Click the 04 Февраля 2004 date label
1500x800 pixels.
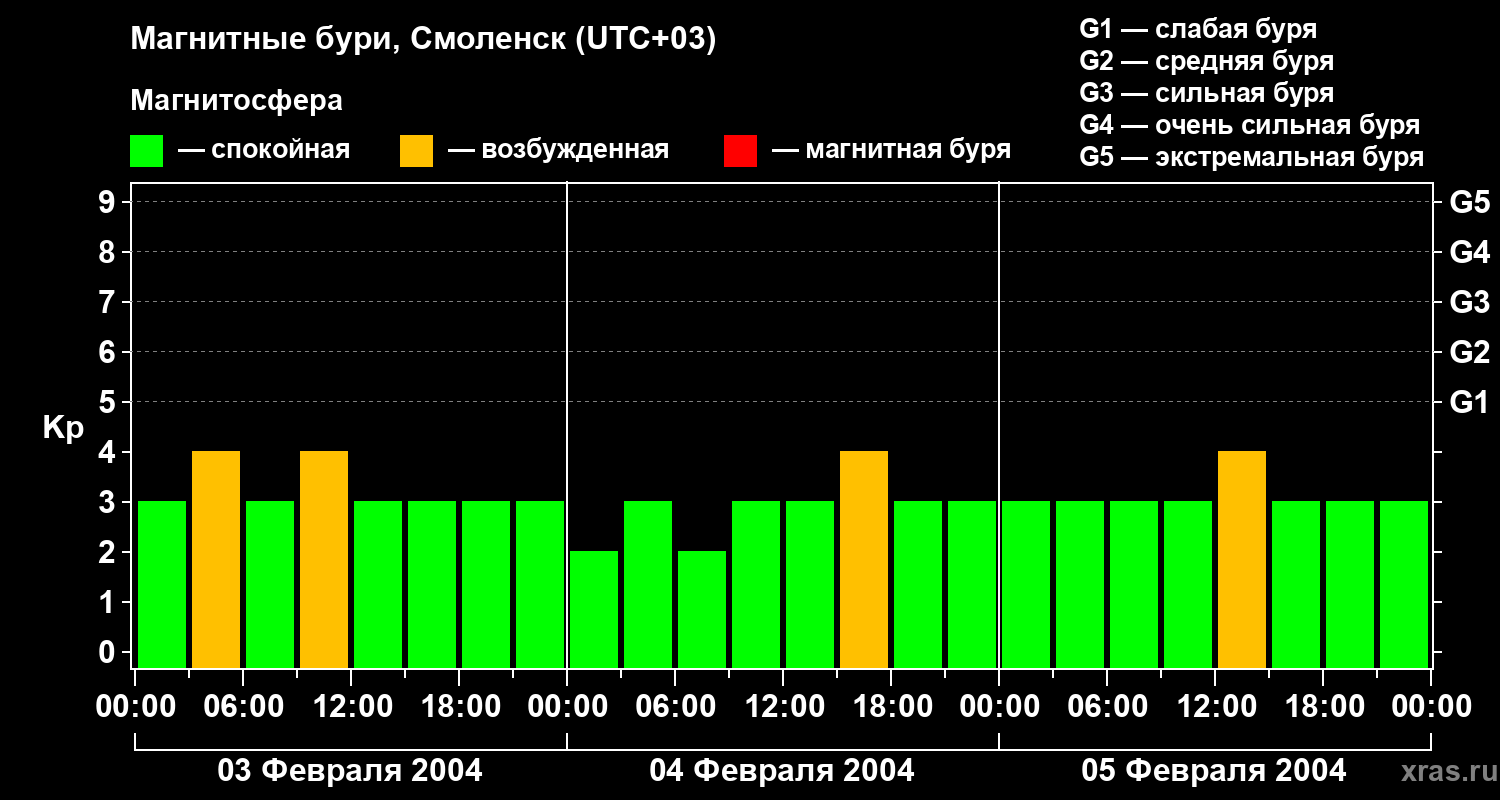coord(782,771)
